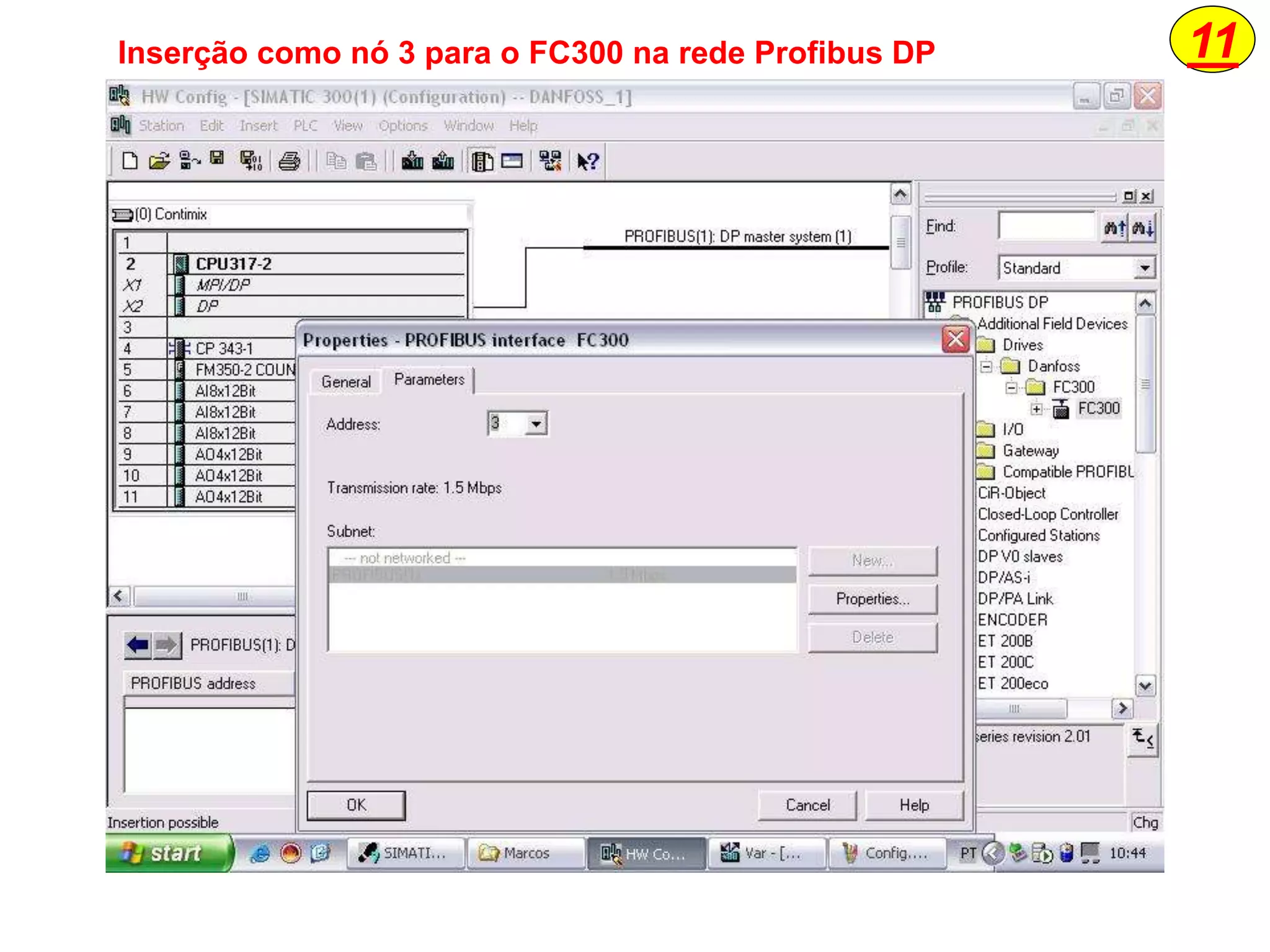Click the find downward binoculars icon
Screen dimensions: 1270x952
click(x=1142, y=228)
